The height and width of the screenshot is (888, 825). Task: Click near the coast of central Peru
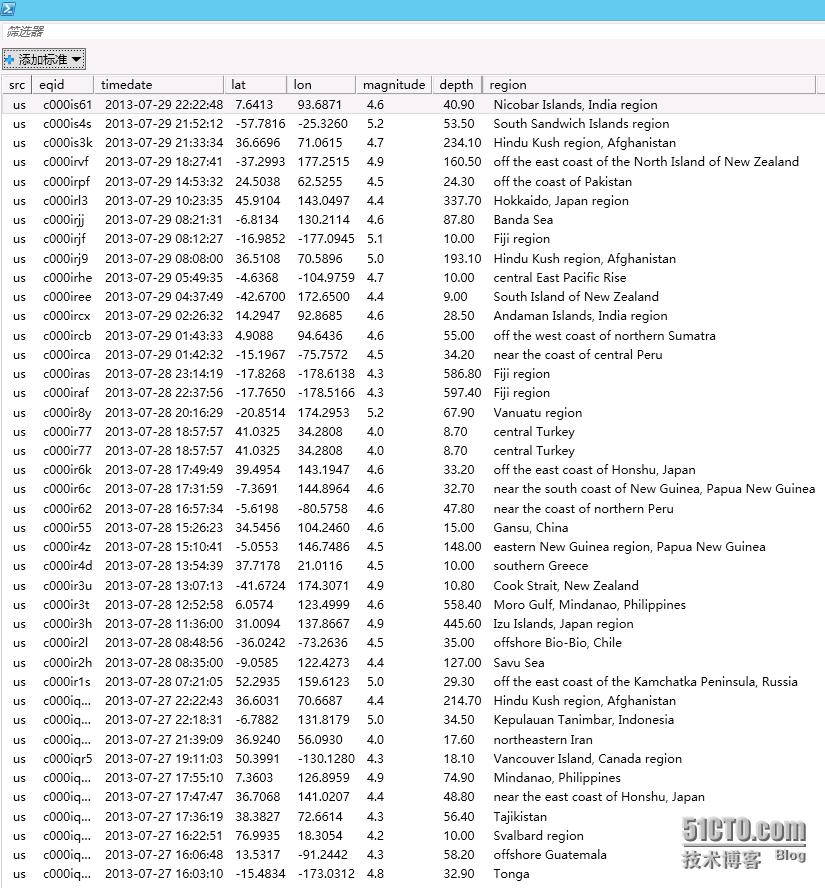coord(578,355)
